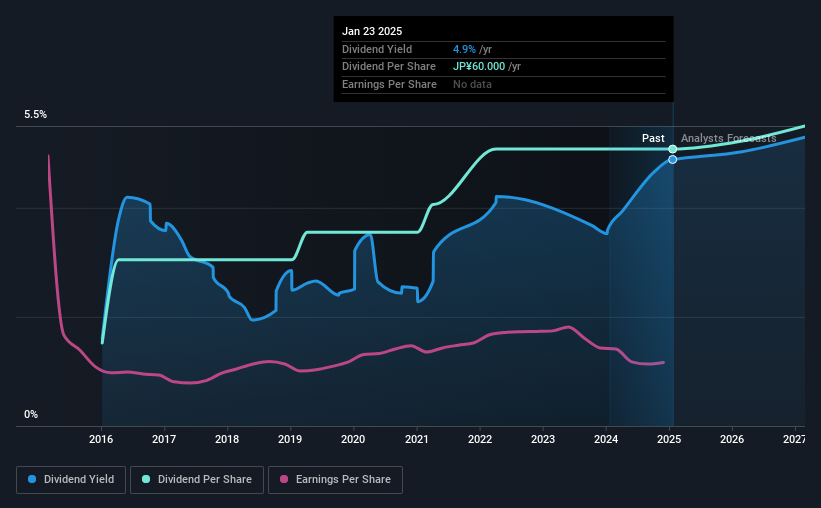Viewport: 821px width, 508px height.
Task: Click the Analysts Forecasts label
Action: 728,138
